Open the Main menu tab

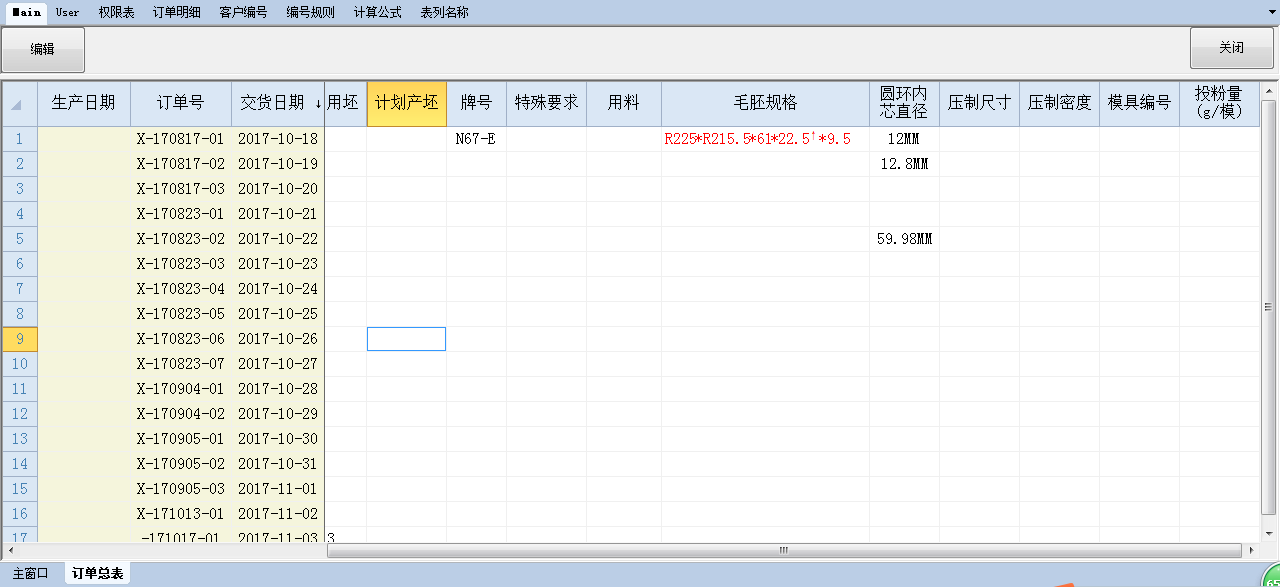[26, 13]
